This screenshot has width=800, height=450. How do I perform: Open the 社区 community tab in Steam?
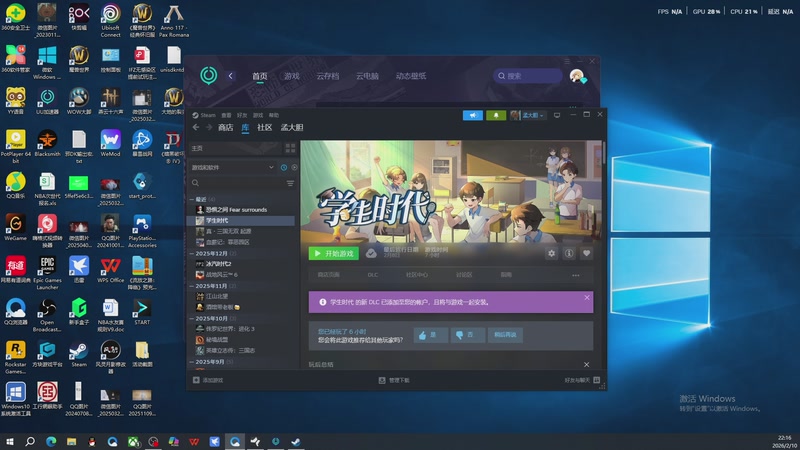[x=264, y=128]
